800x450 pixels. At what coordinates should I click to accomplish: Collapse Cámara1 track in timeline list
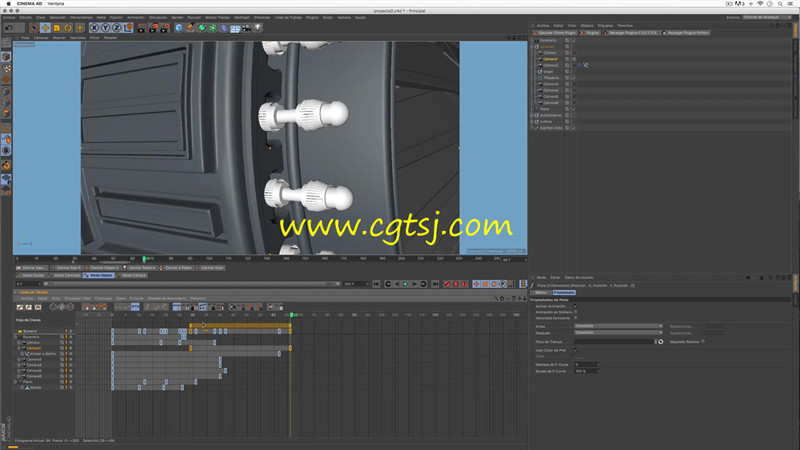pos(18,348)
